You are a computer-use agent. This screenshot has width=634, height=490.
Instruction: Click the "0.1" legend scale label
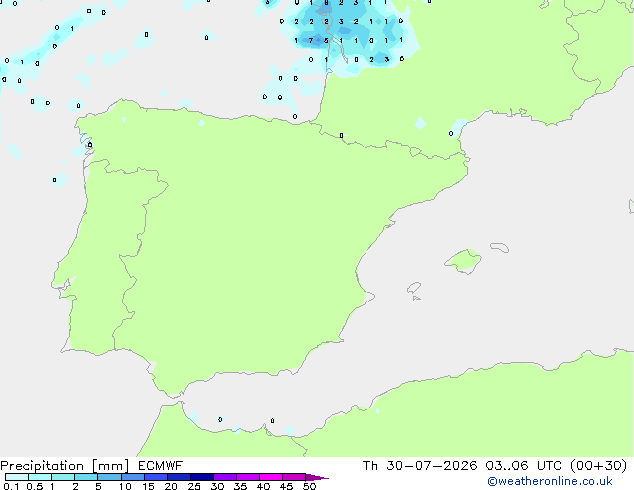pos(11,486)
